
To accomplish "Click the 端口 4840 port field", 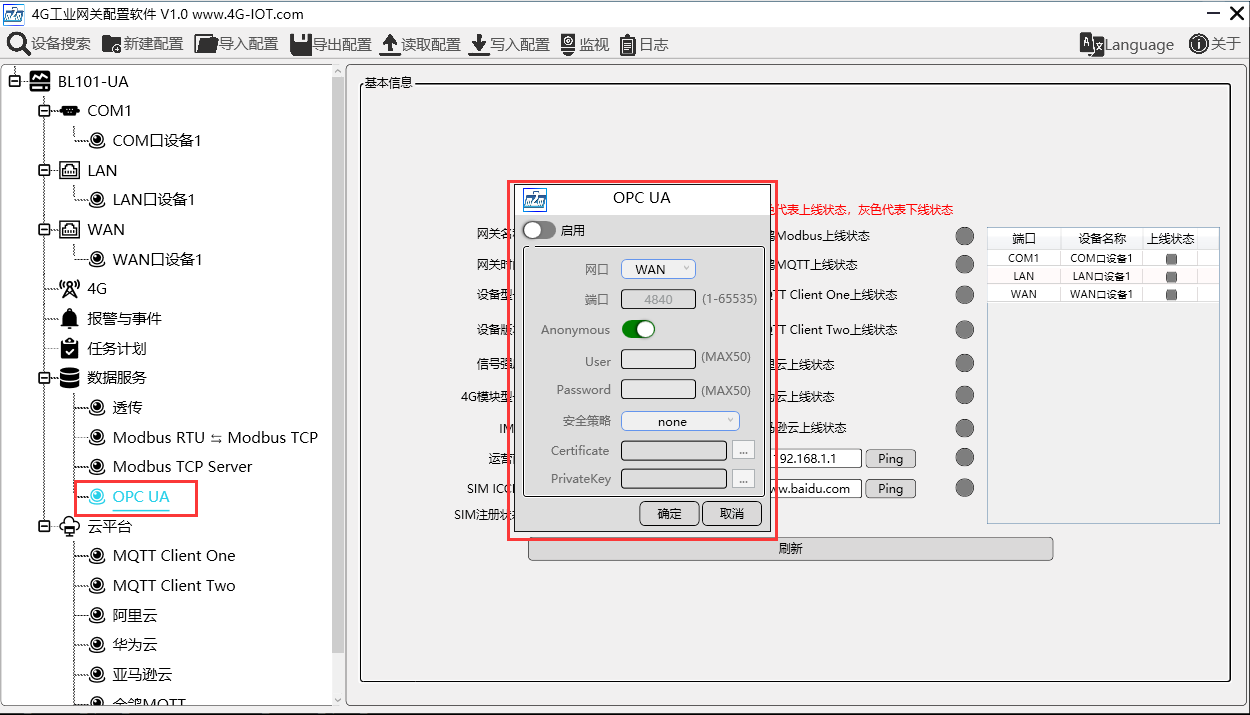I will tap(658, 299).
